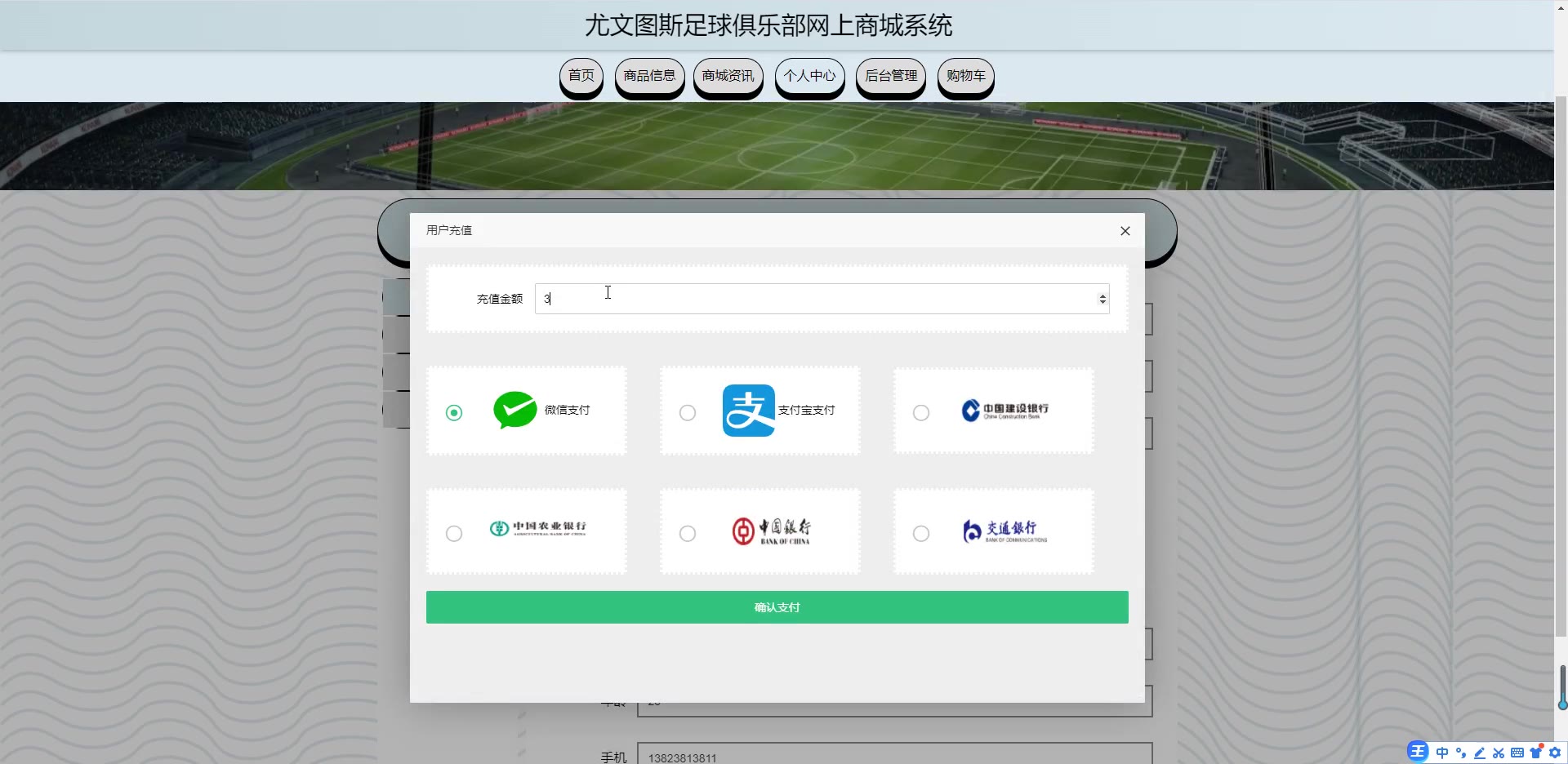Click the 确认支付 green button
Screen dimensions: 1568x764
coord(777,607)
